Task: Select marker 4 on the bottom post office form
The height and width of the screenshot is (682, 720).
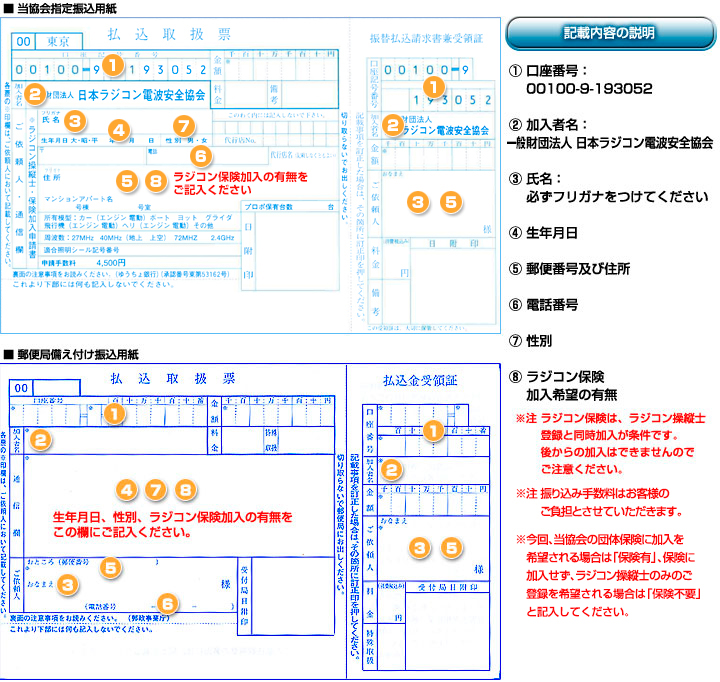Action: (127, 489)
